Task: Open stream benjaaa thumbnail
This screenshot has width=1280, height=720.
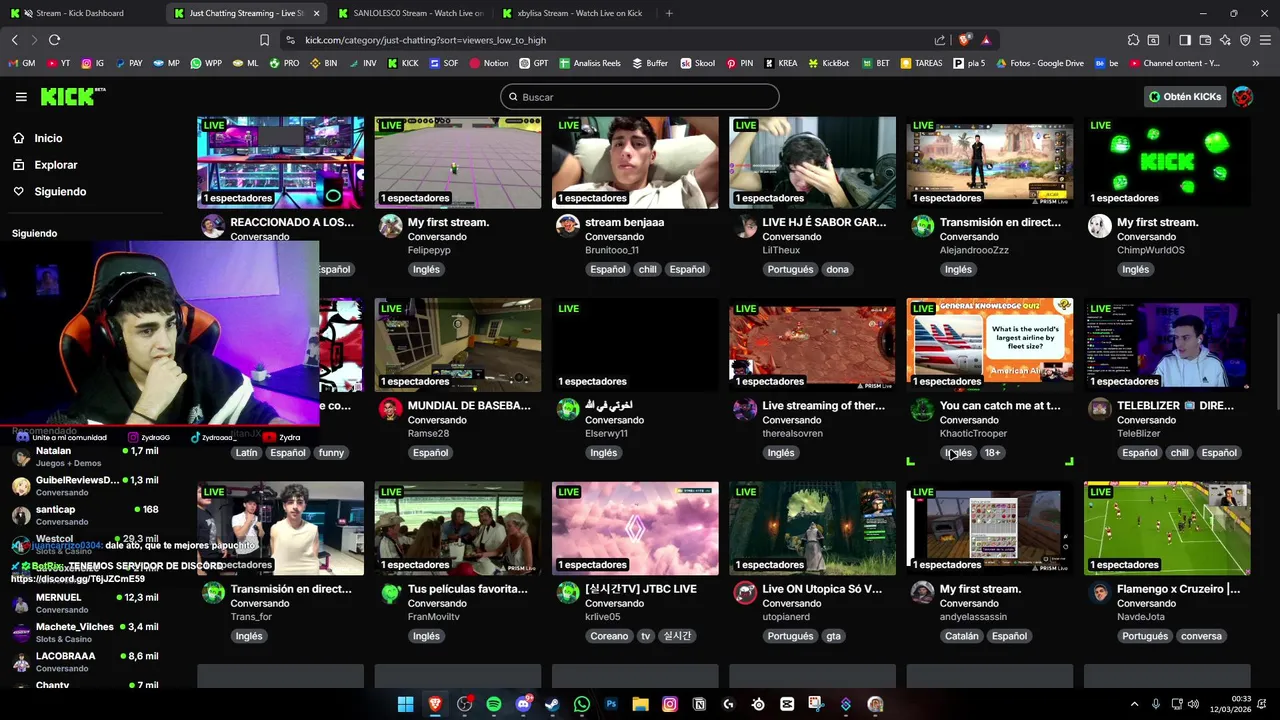Action: [635, 163]
